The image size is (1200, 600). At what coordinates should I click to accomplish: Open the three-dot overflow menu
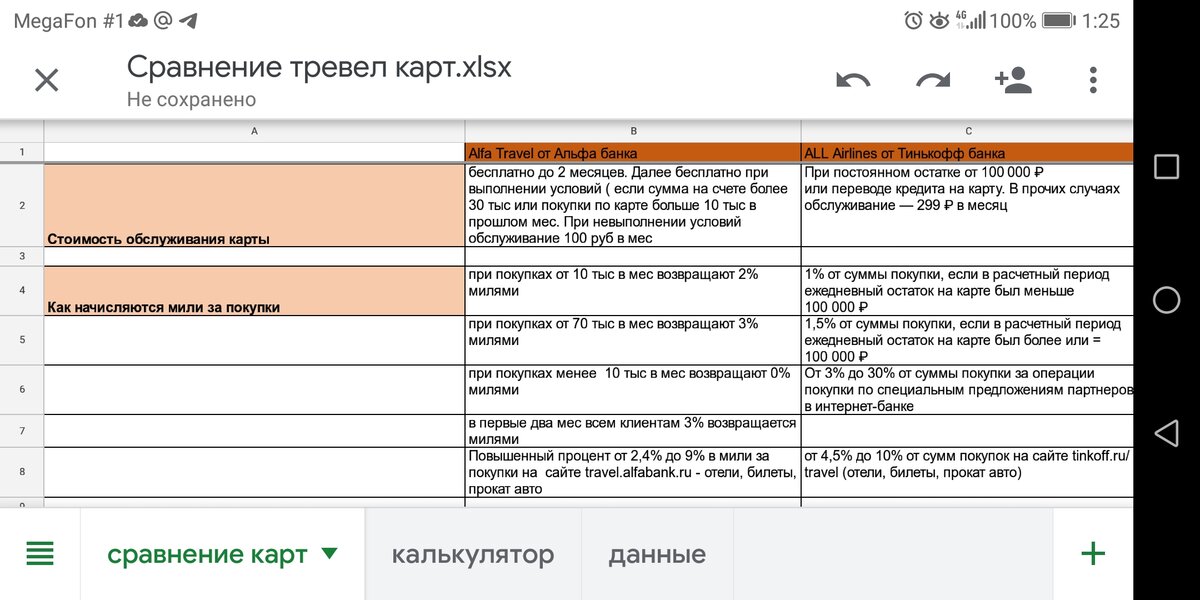(1093, 80)
